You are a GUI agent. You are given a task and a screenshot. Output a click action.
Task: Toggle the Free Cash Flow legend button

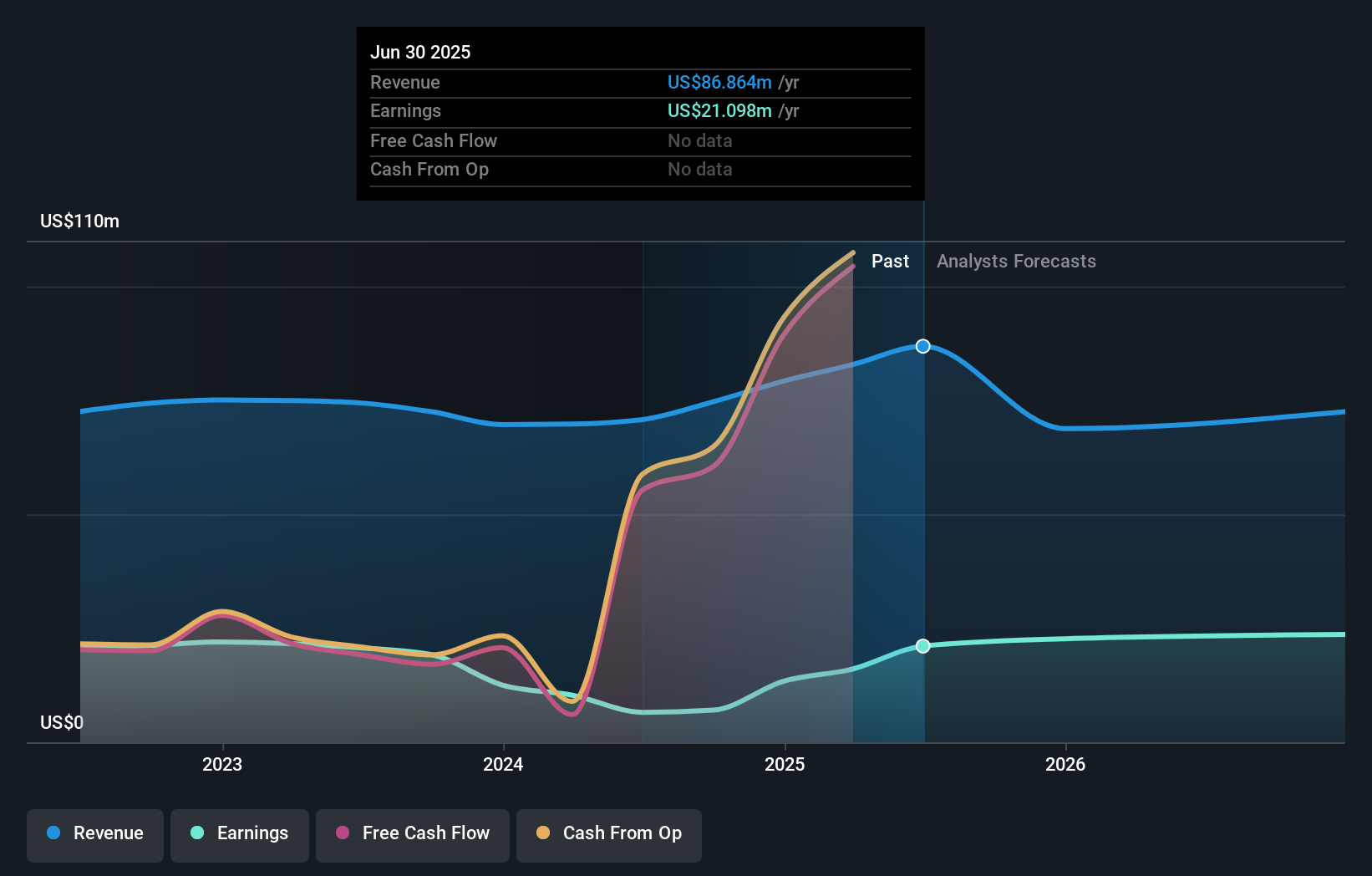coord(413,835)
